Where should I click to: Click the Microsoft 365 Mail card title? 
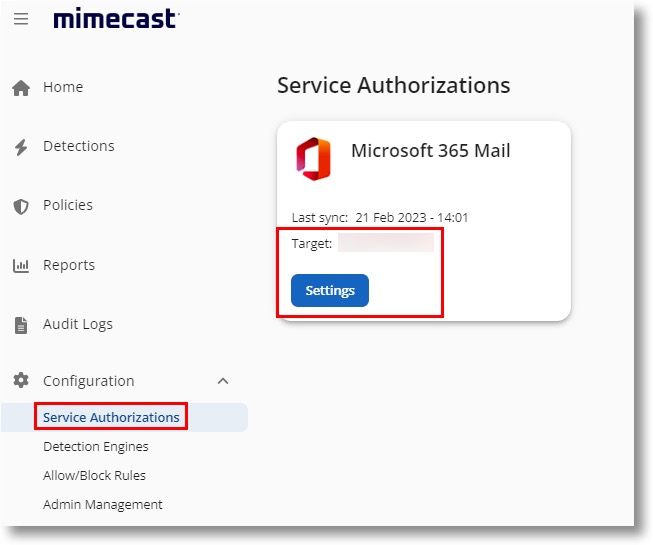430,151
